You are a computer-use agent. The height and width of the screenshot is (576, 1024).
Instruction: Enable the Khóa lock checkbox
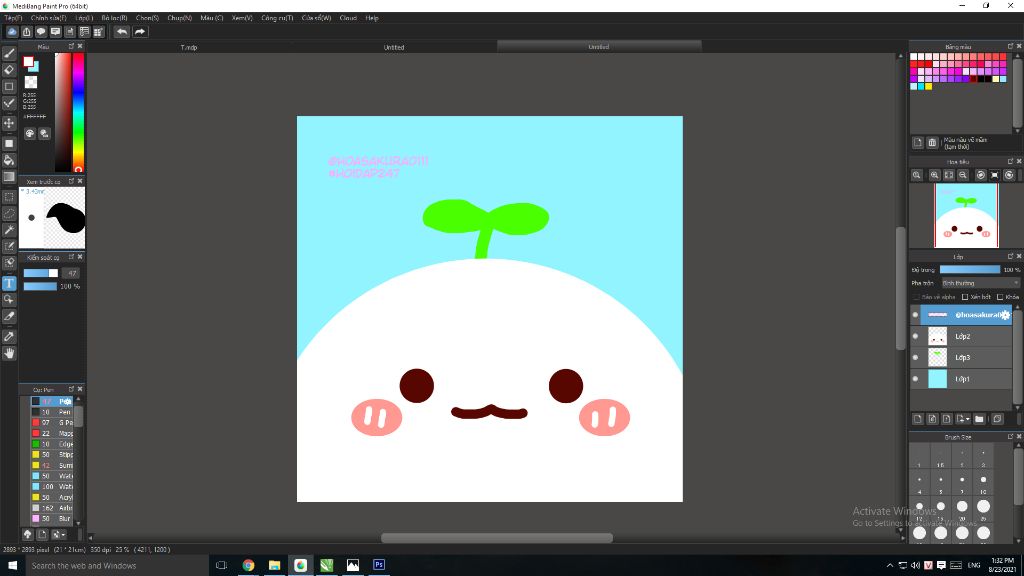[1000, 297]
